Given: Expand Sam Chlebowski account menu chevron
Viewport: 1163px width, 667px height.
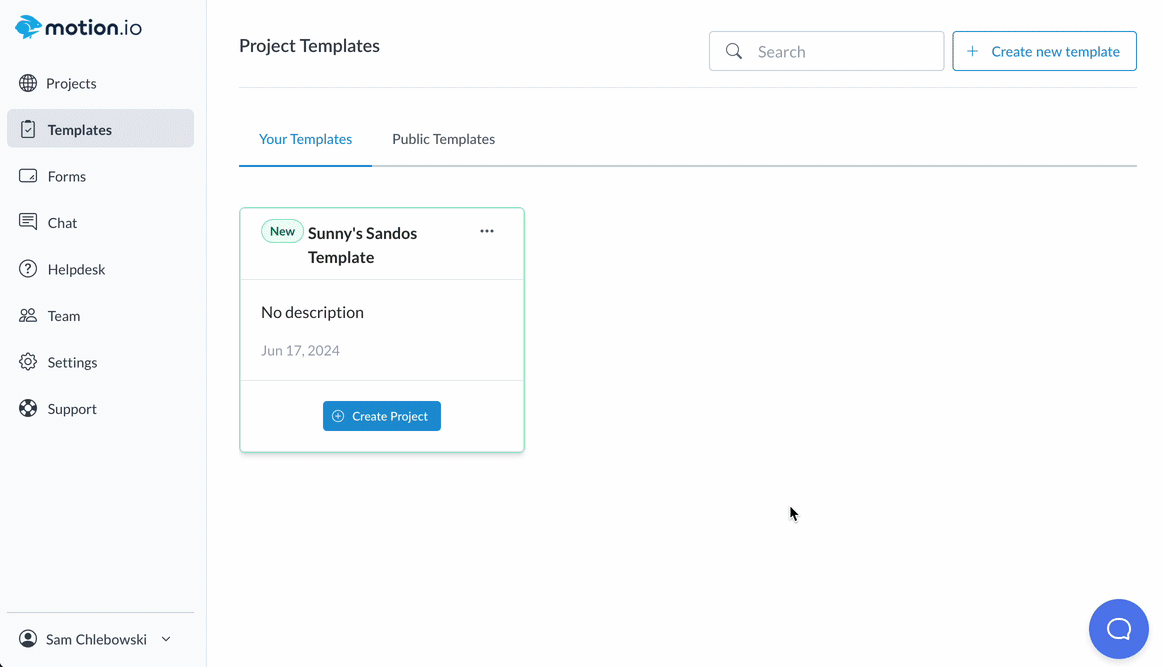Looking at the screenshot, I should [x=166, y=639].
